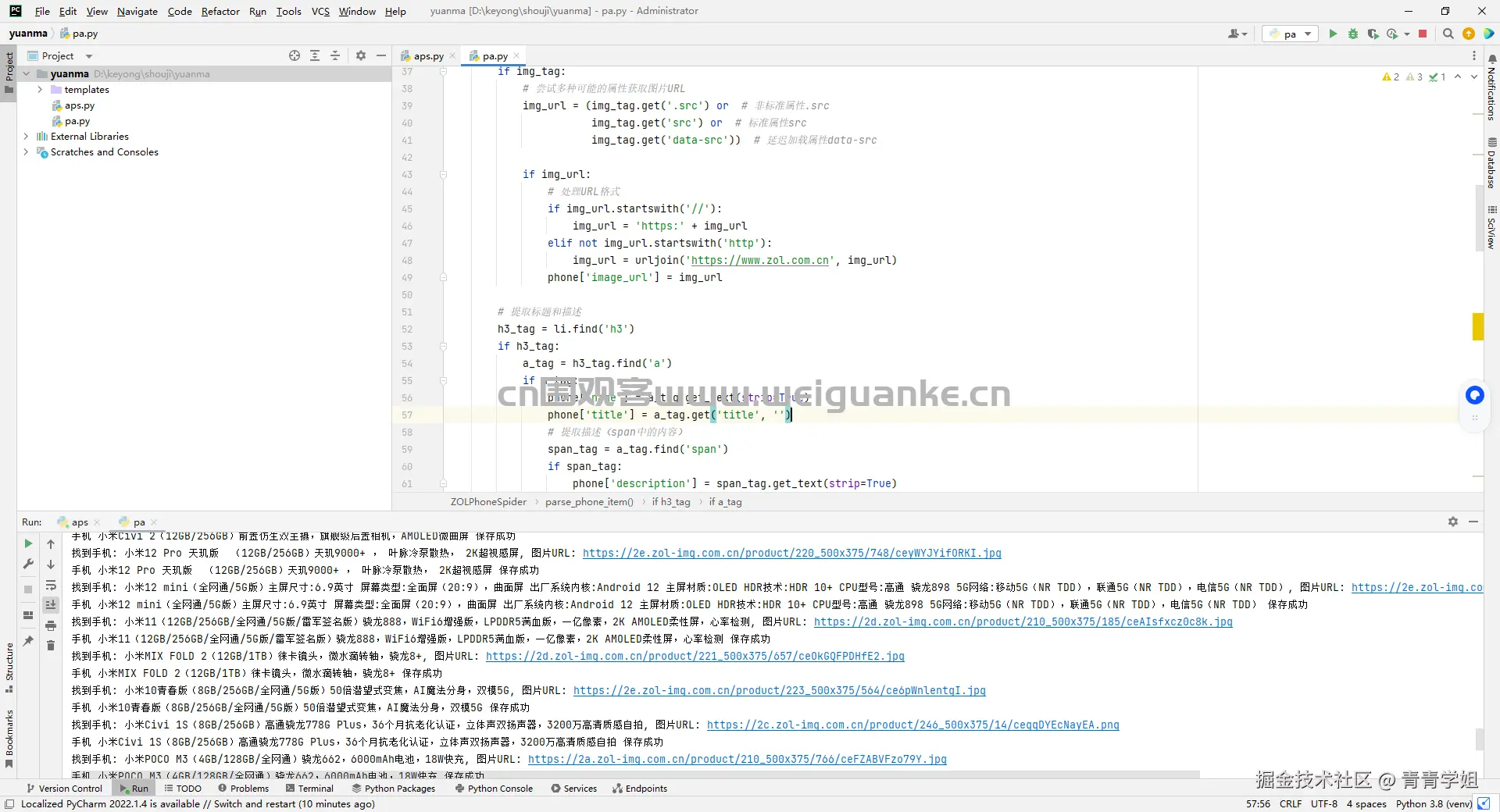Click the ceOkGQFPDHfE2.jpg image URL link
Screen dimensions: 1500x812
[x=695, y=657]
